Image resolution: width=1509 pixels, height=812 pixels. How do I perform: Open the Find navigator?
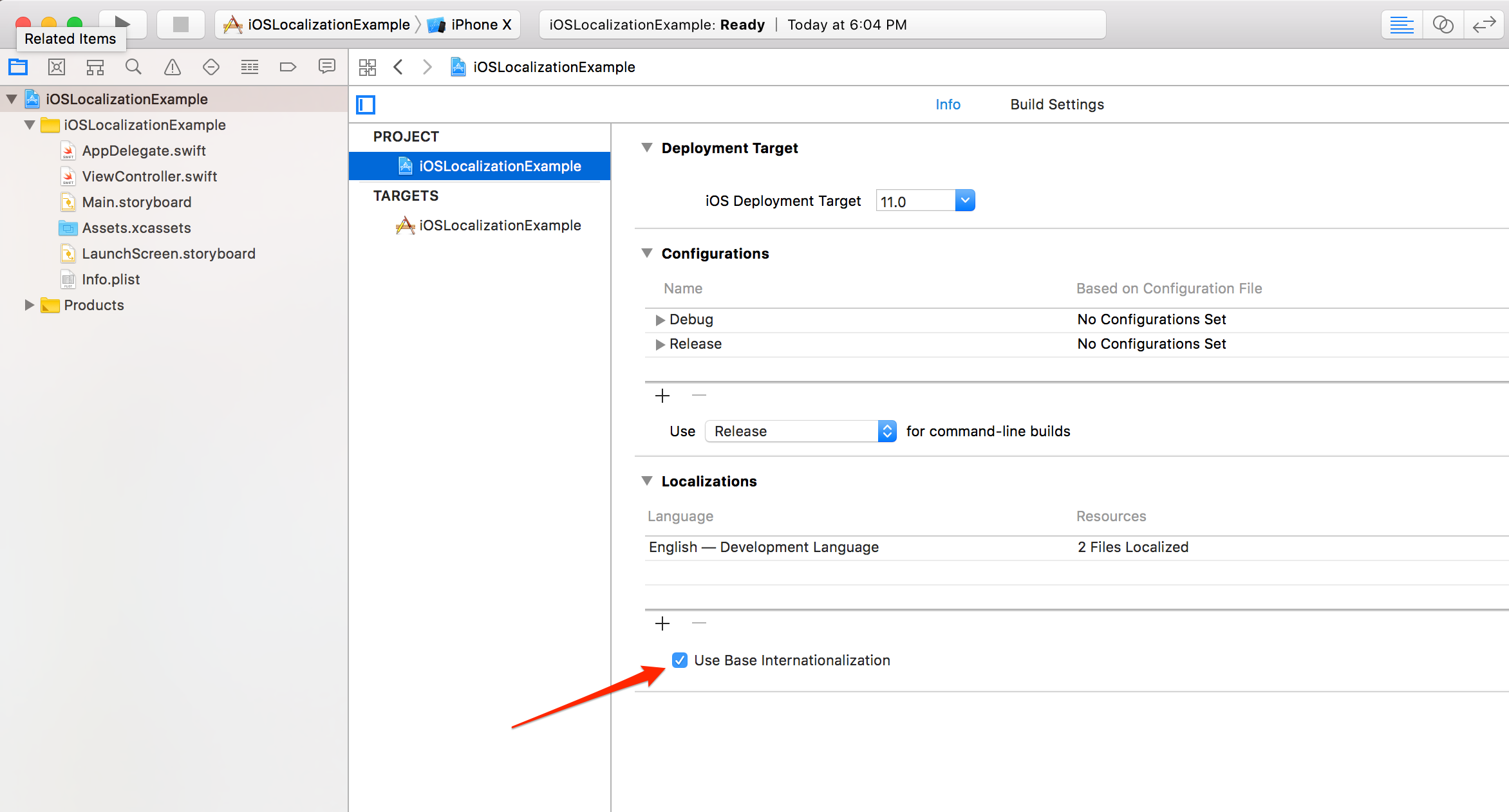point(133,67)
